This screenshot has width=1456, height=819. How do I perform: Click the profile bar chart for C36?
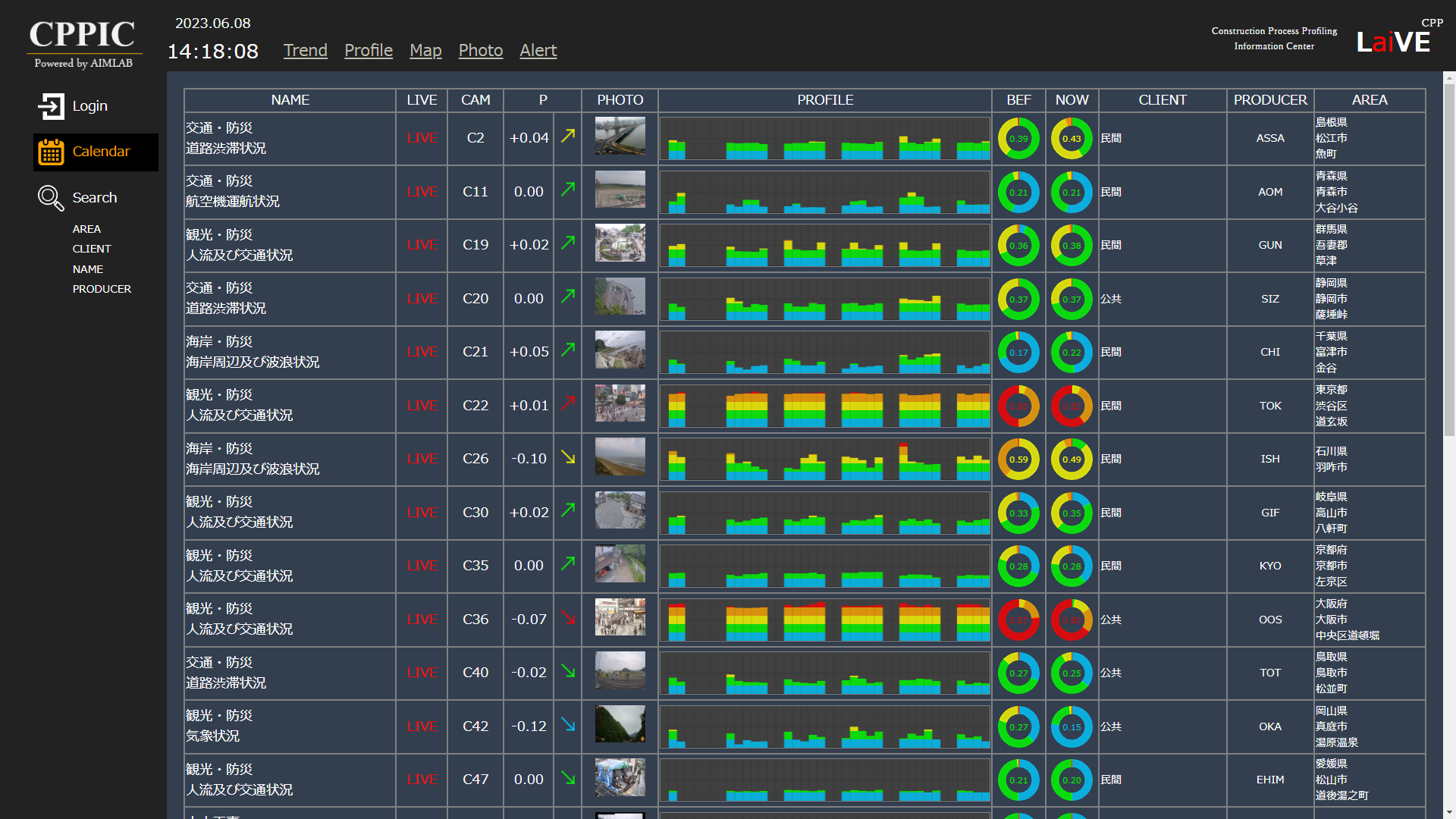(x=824, y=620)
